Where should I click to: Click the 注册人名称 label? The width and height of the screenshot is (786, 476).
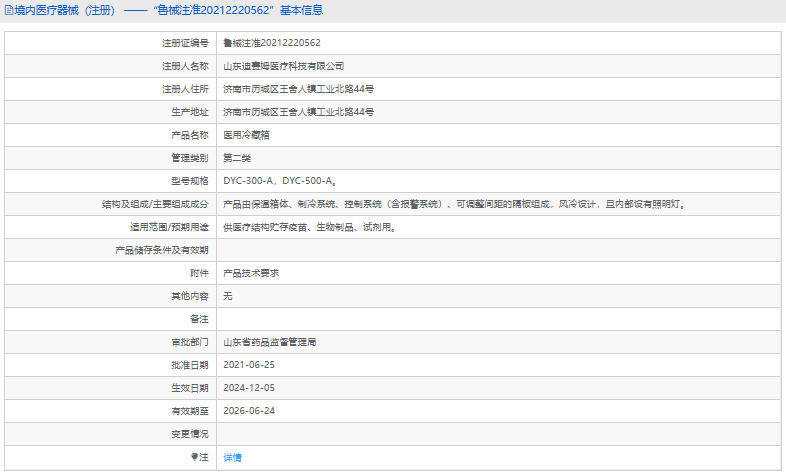click(185, 66)
